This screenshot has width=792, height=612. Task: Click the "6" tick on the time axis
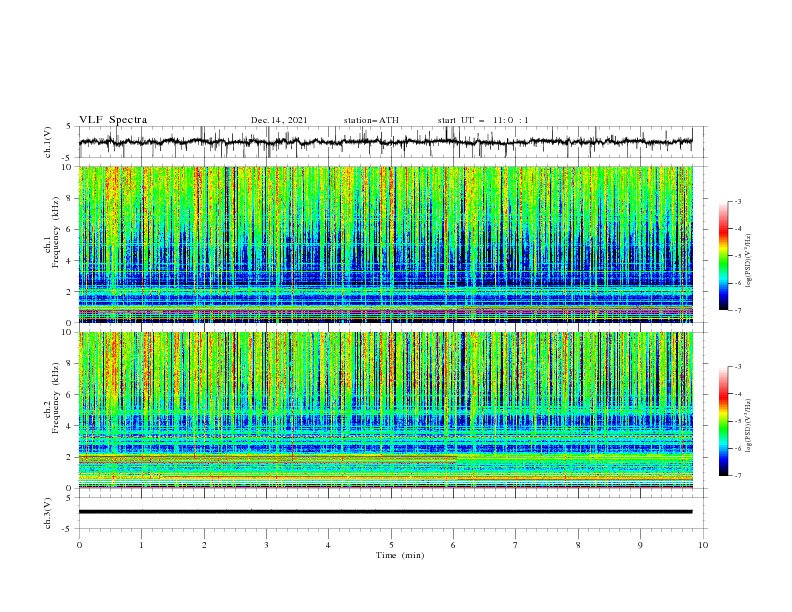point(453,545)
